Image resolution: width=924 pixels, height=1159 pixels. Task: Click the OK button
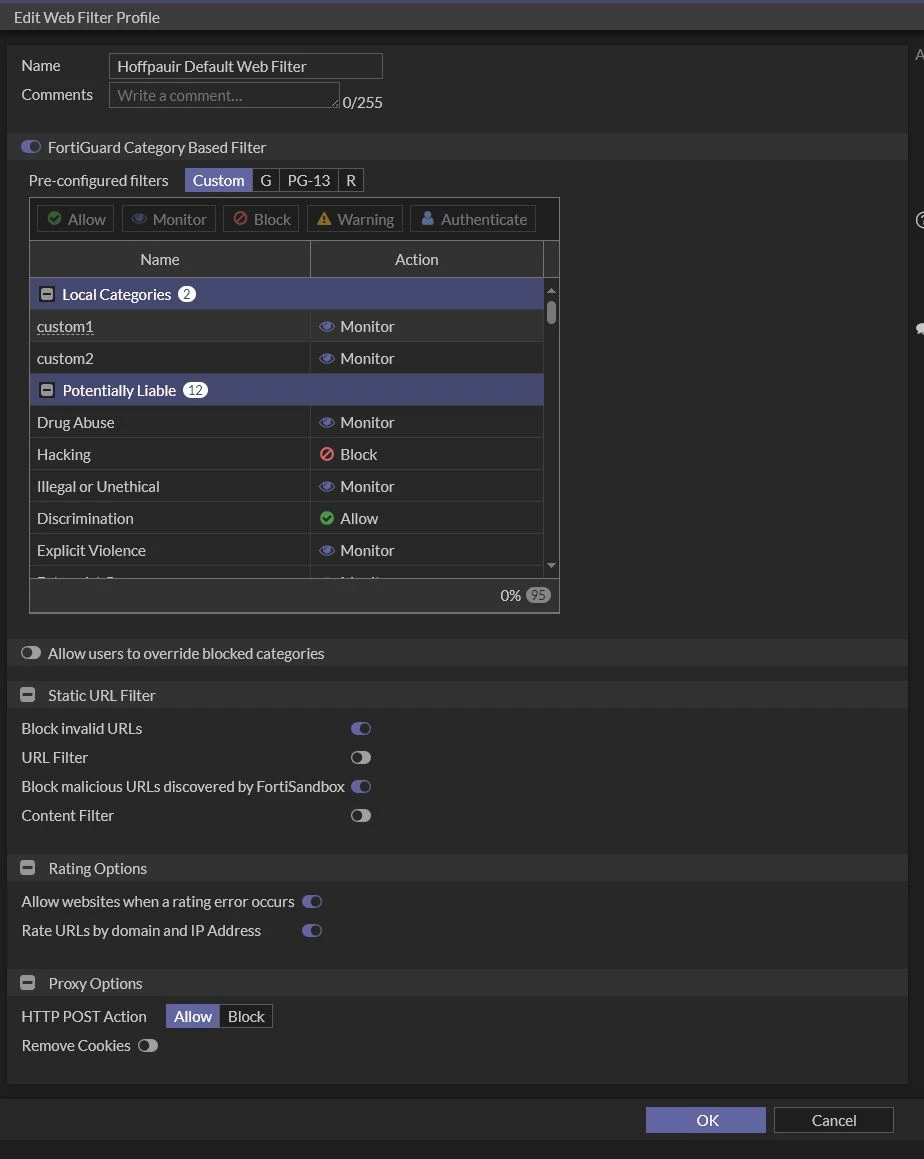[706, 1120]
